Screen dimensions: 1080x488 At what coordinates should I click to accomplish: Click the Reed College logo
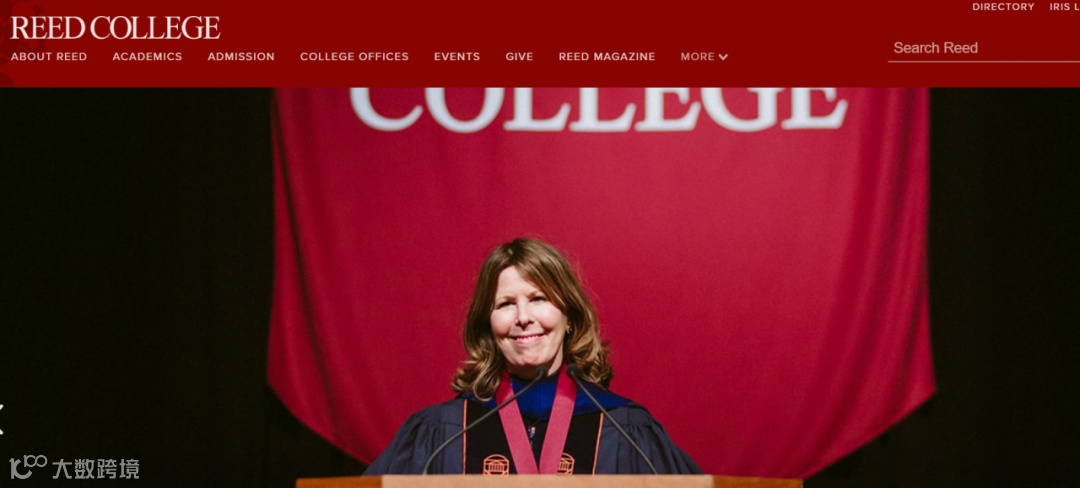coord(116,28)
